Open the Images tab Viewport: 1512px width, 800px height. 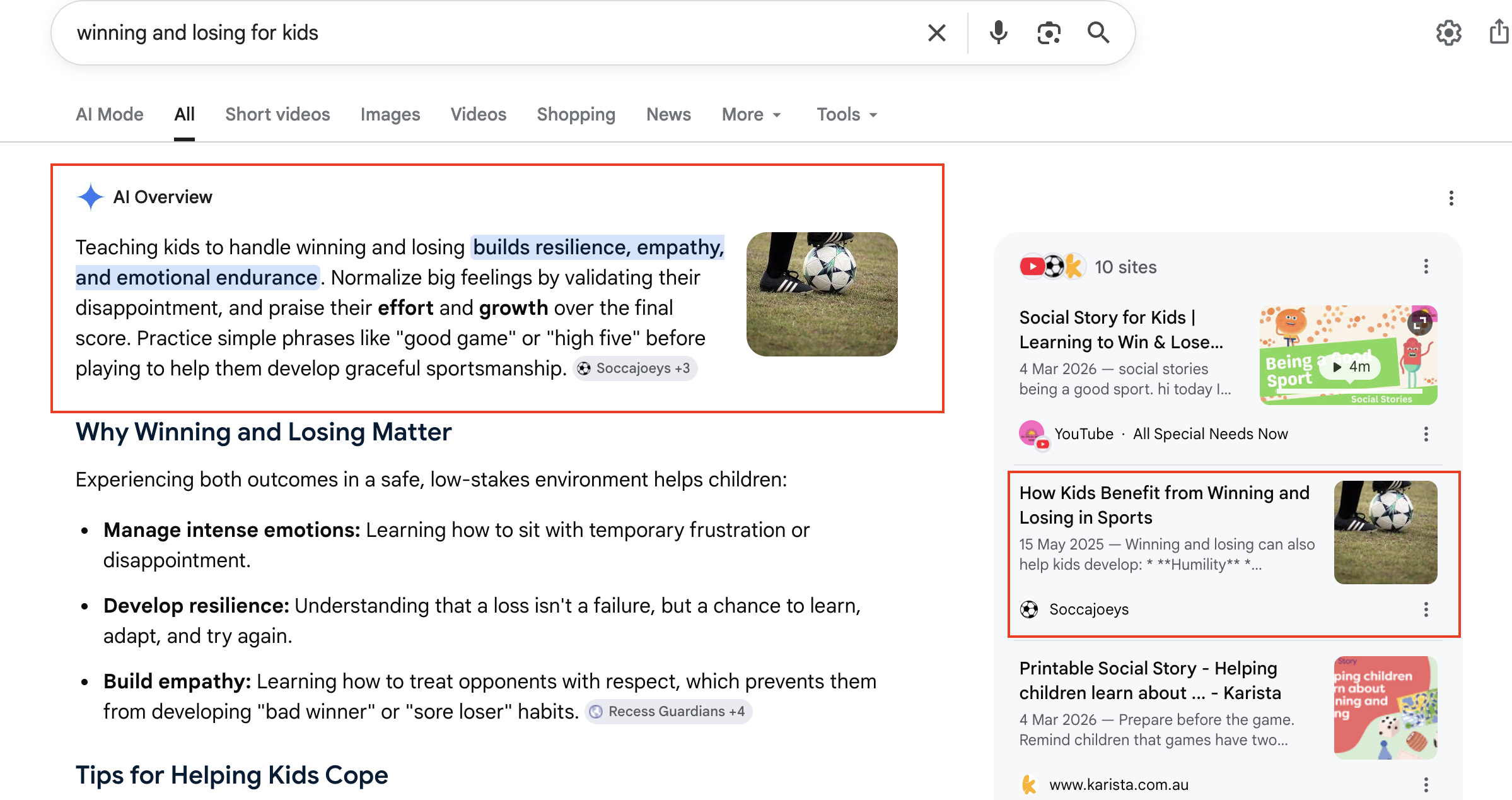point(390,114)
